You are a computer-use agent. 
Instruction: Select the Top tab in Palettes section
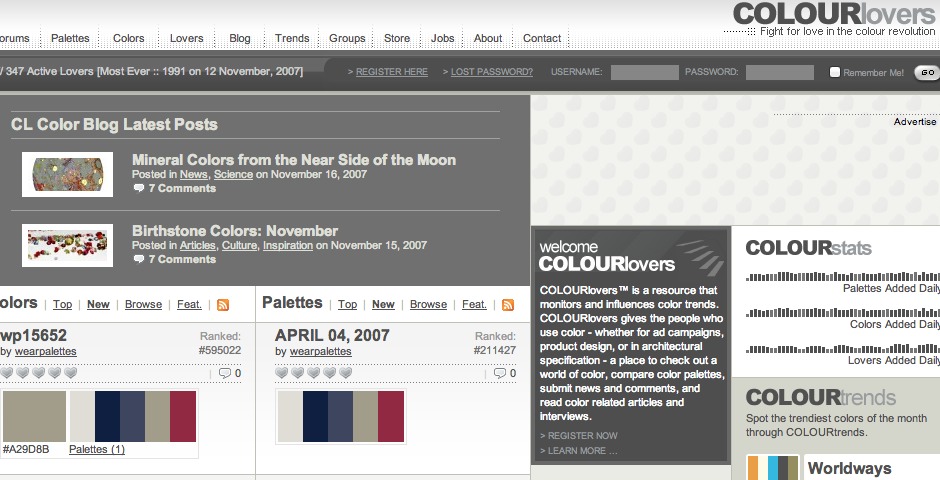(x=347, y=304)
